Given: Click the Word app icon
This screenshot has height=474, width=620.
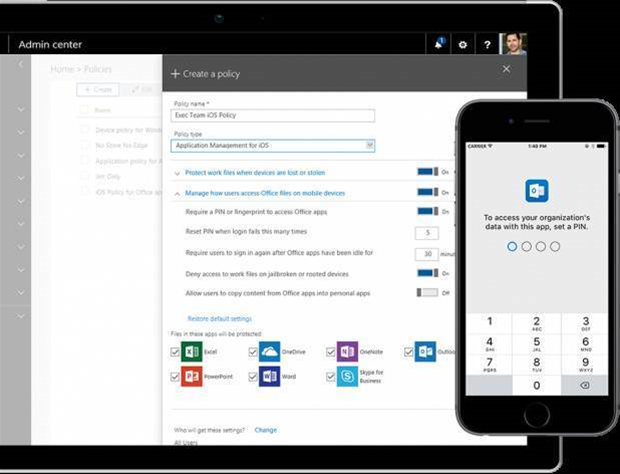Looking at the screenshot, I should [x=270, y=376].
